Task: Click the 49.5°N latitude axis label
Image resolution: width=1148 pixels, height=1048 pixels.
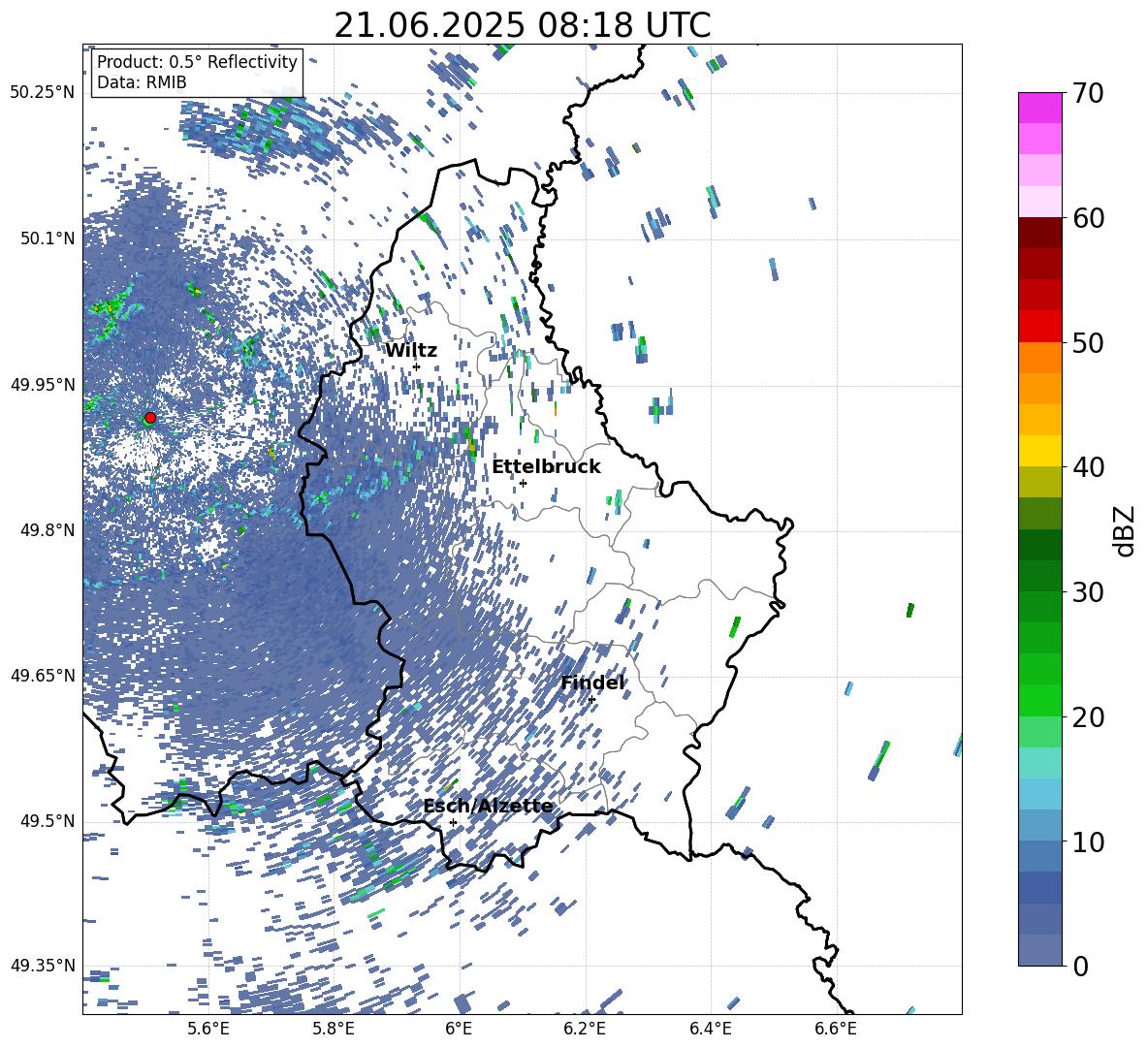Action: pos(48,822)
